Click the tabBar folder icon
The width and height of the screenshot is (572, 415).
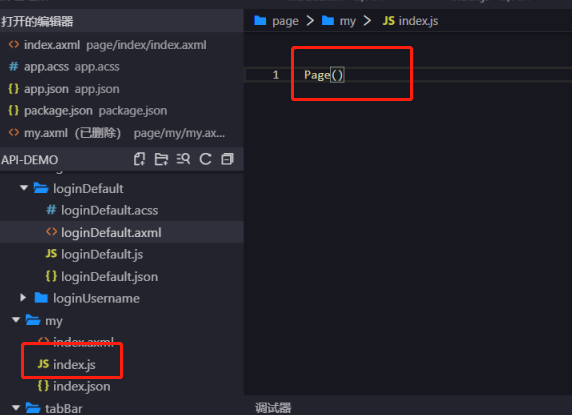pos(33,408)
